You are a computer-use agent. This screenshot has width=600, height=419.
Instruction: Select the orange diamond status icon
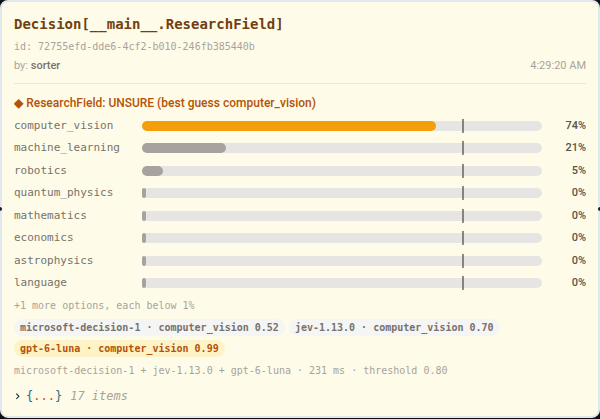coord(18,103)
